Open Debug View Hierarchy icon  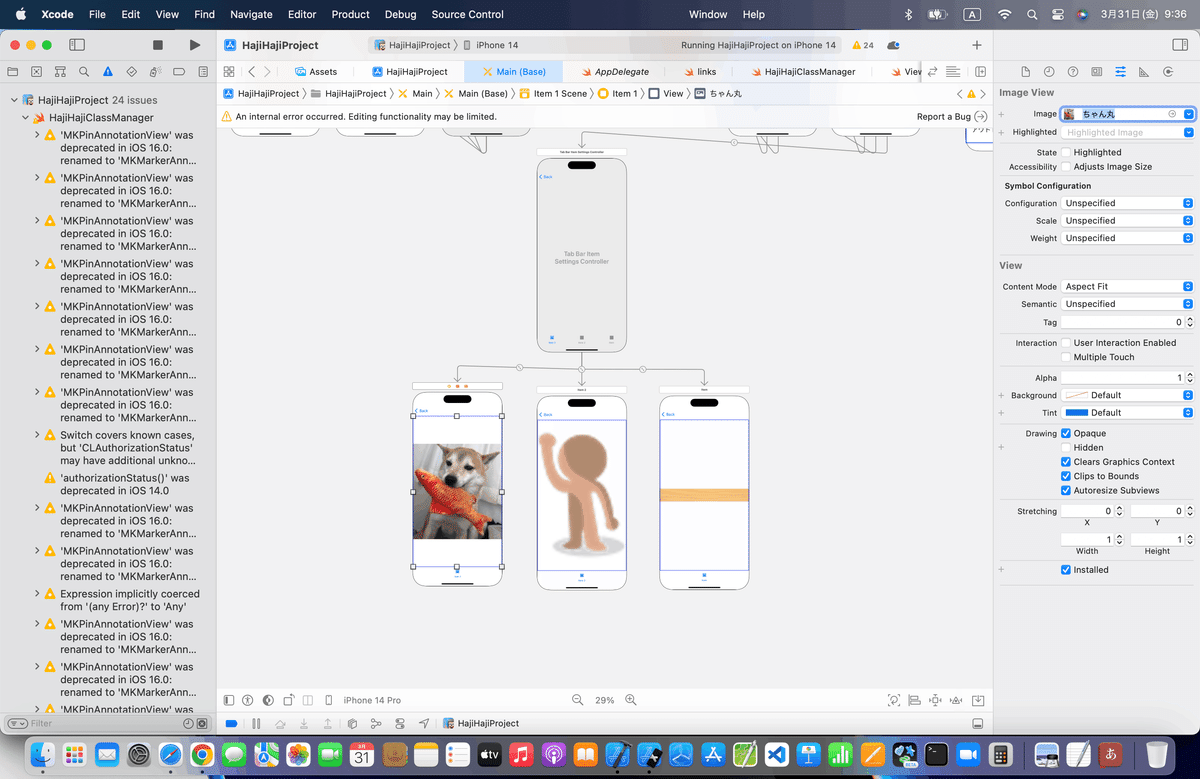pos(352,723)
